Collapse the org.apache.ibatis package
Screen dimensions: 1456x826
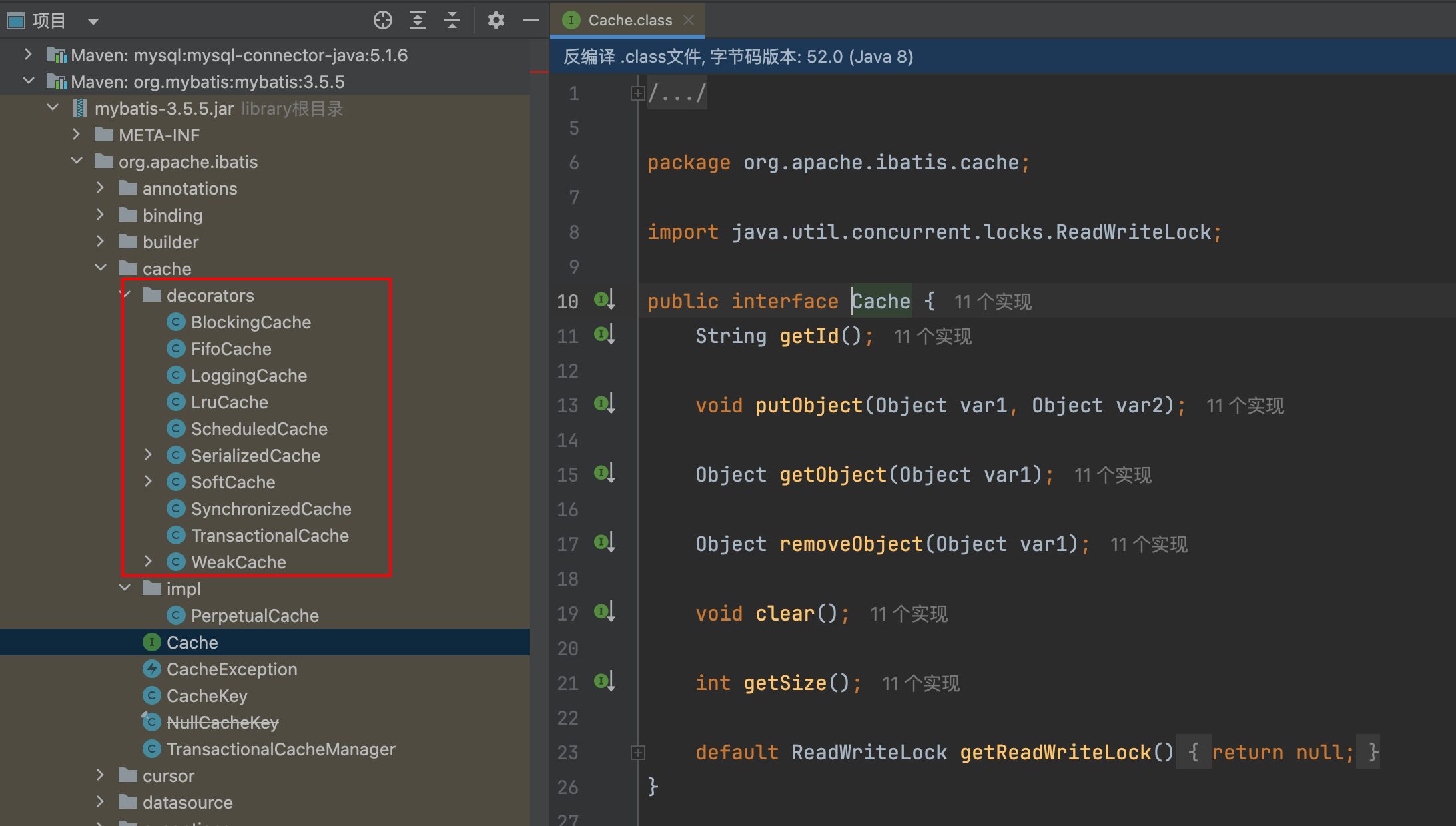pyautogui.click(x=77, y=161)
